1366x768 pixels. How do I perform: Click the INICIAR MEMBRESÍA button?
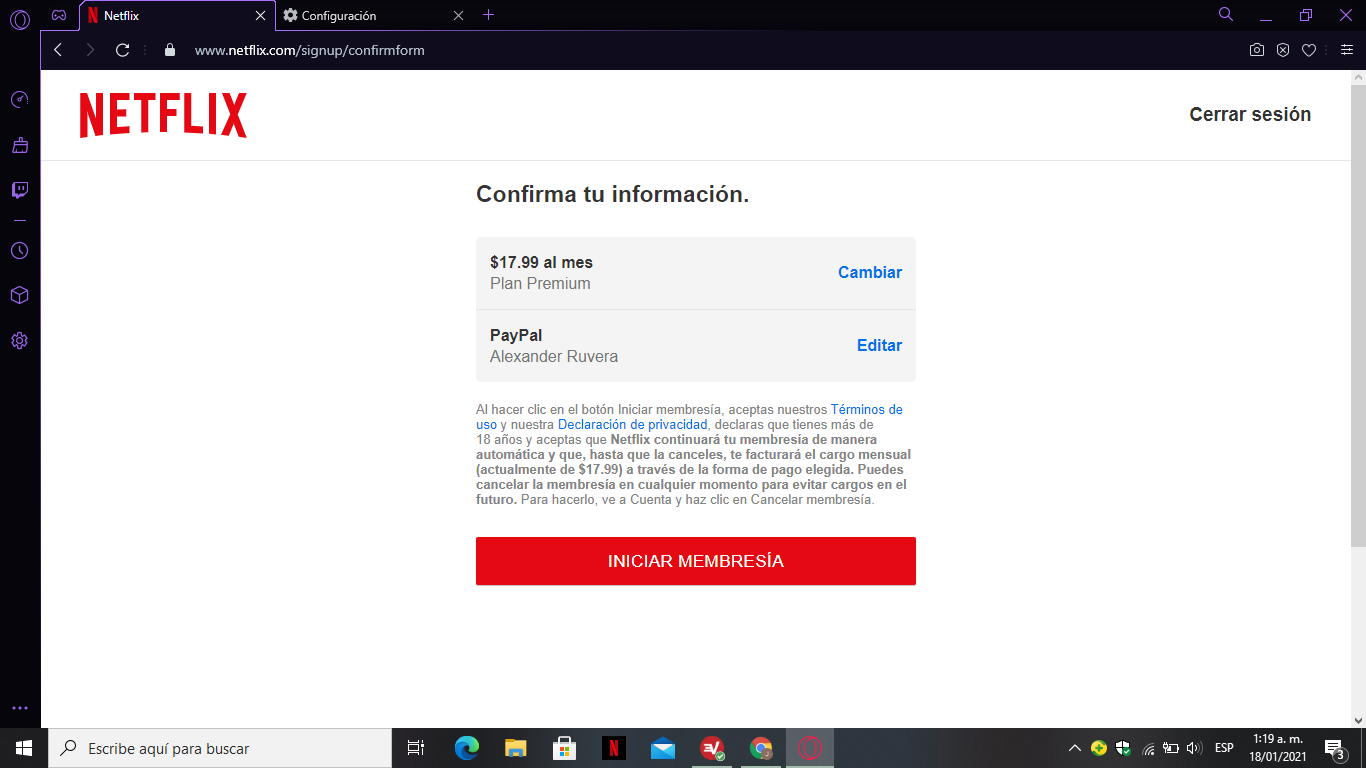coord(696,561)
